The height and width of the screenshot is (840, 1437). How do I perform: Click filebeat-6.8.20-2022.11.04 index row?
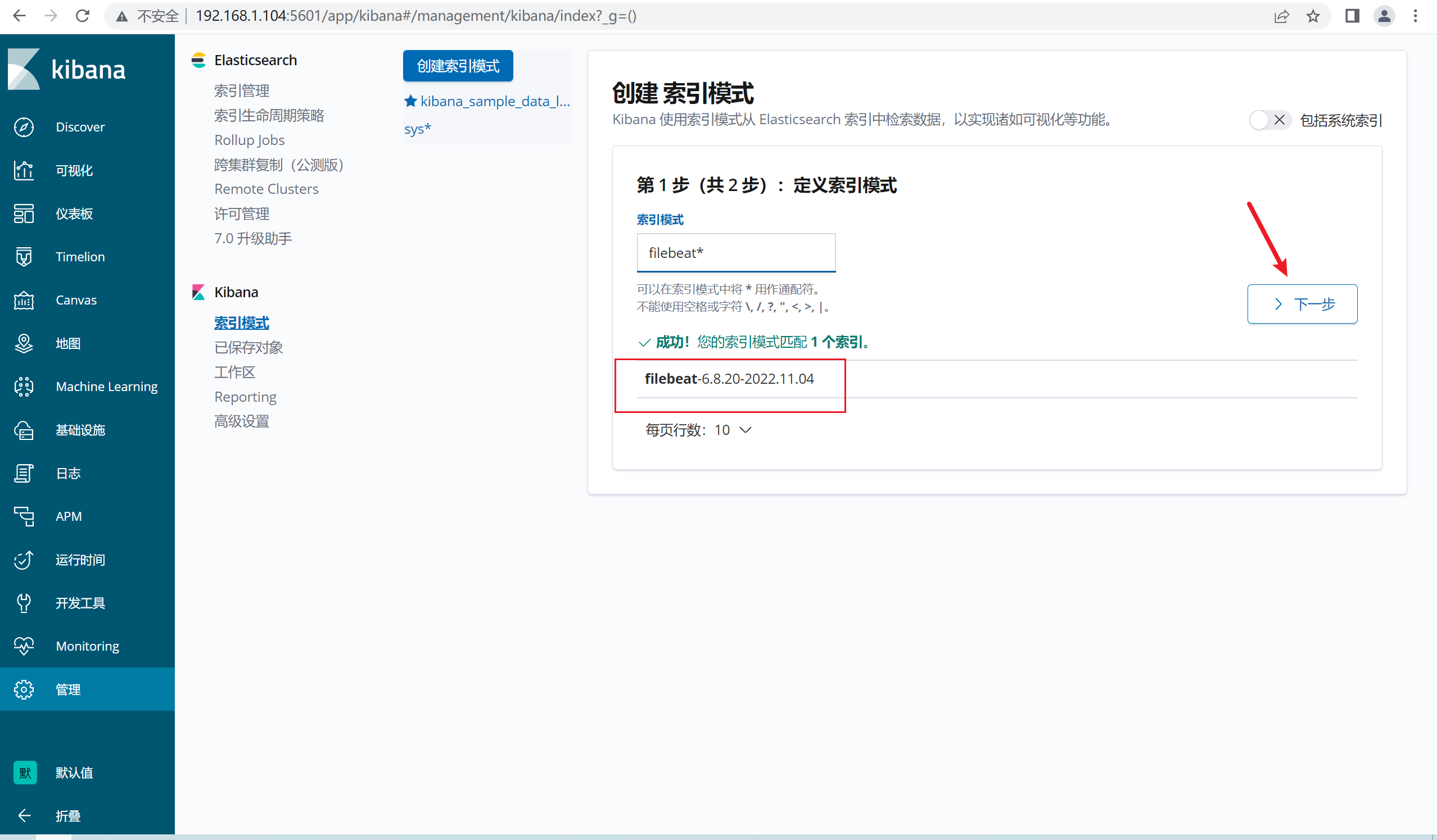point(997,379)
